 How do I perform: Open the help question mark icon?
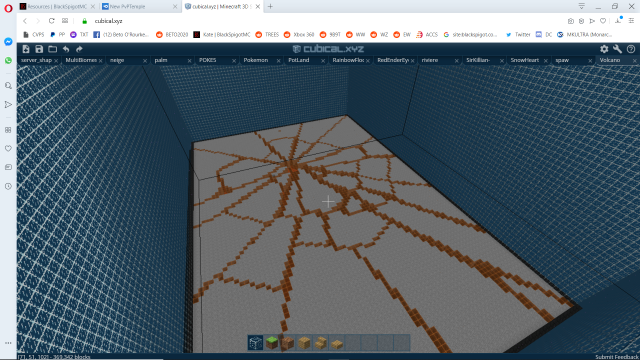(631, 49)
